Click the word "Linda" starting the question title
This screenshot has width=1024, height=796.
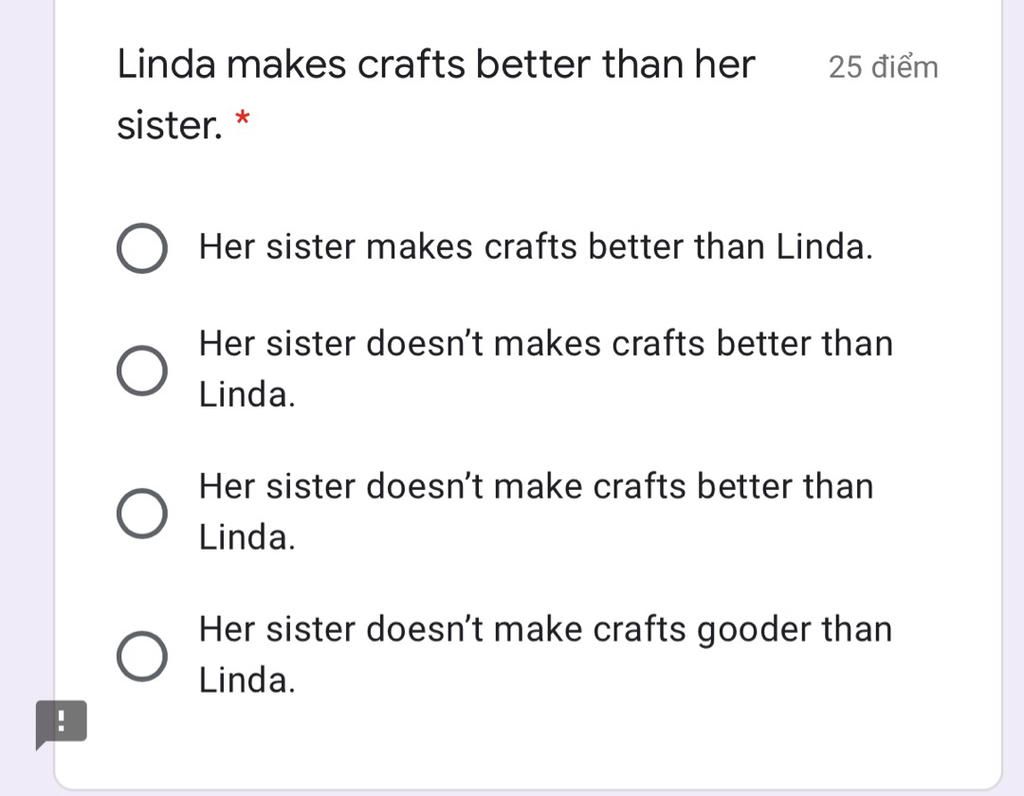pyautogui.click(x=166, y=66)
